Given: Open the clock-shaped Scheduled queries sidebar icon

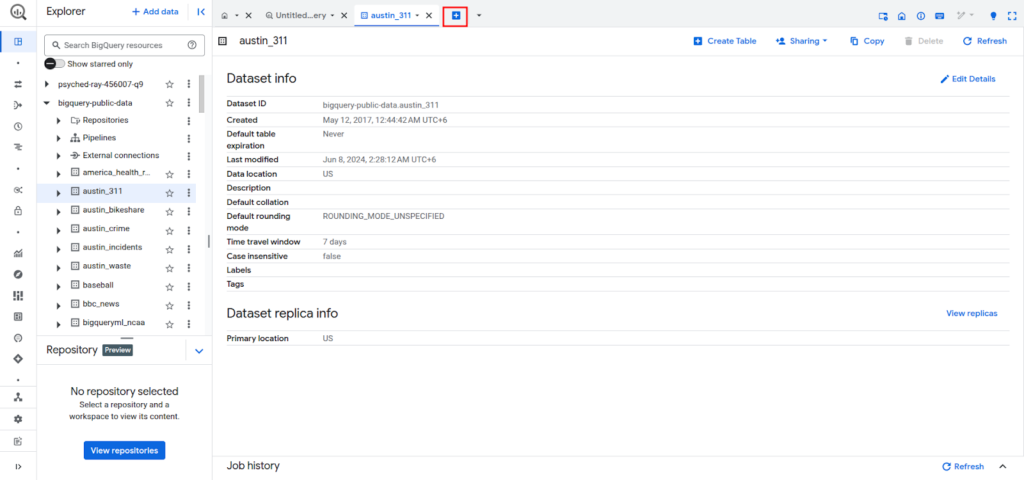Looking at the screenshot, I should click(18, 127).
